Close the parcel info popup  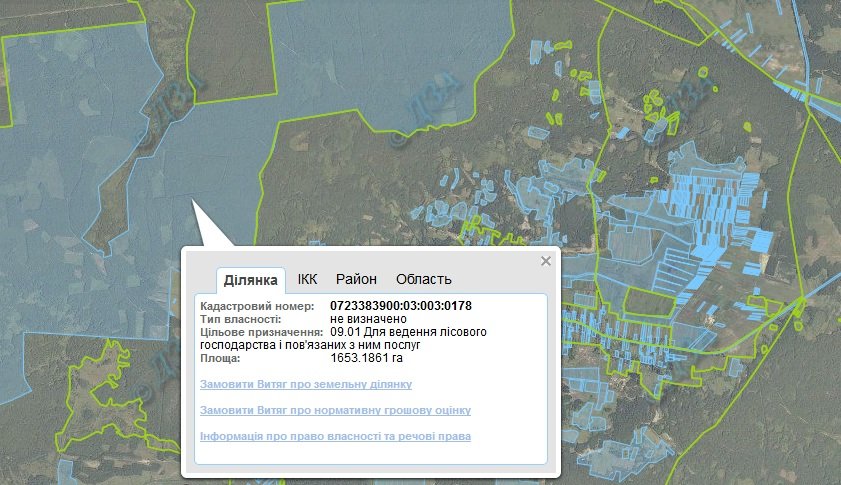pyautogui.click(x=545, y=261)
